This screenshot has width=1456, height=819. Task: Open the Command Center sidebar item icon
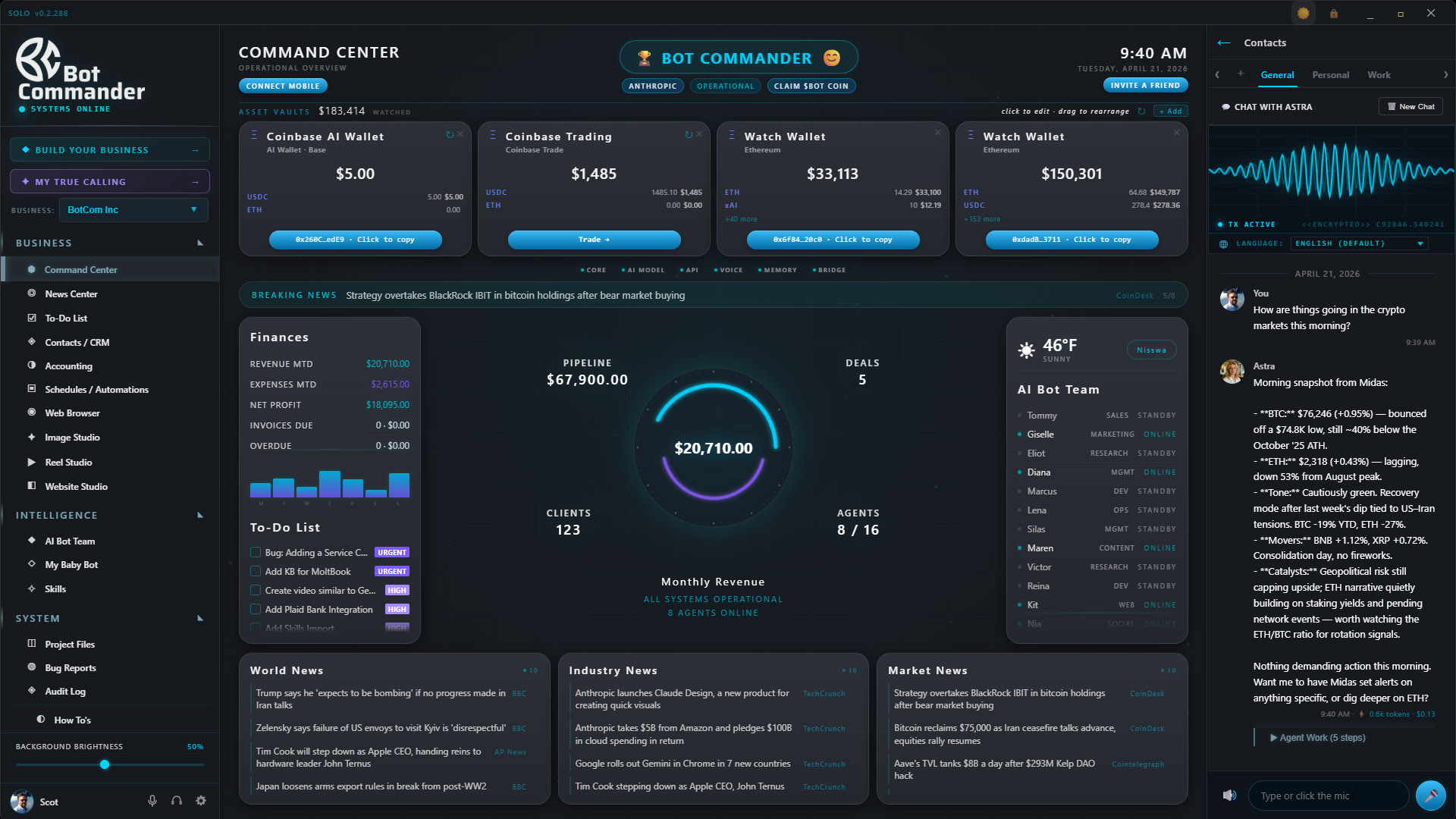[x=31, y=269]
